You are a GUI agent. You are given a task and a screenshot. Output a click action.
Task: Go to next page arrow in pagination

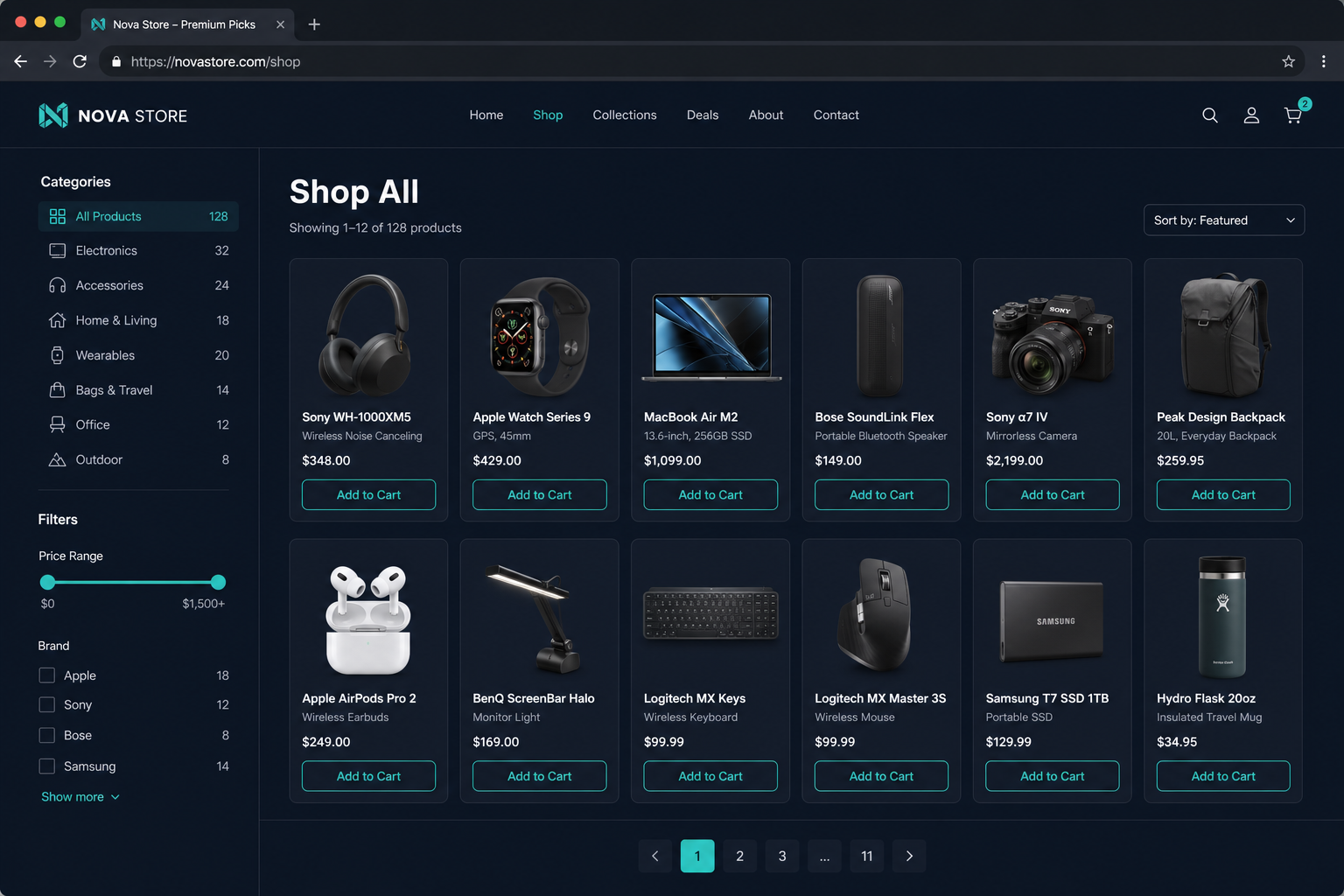click(x=909, y=856)
